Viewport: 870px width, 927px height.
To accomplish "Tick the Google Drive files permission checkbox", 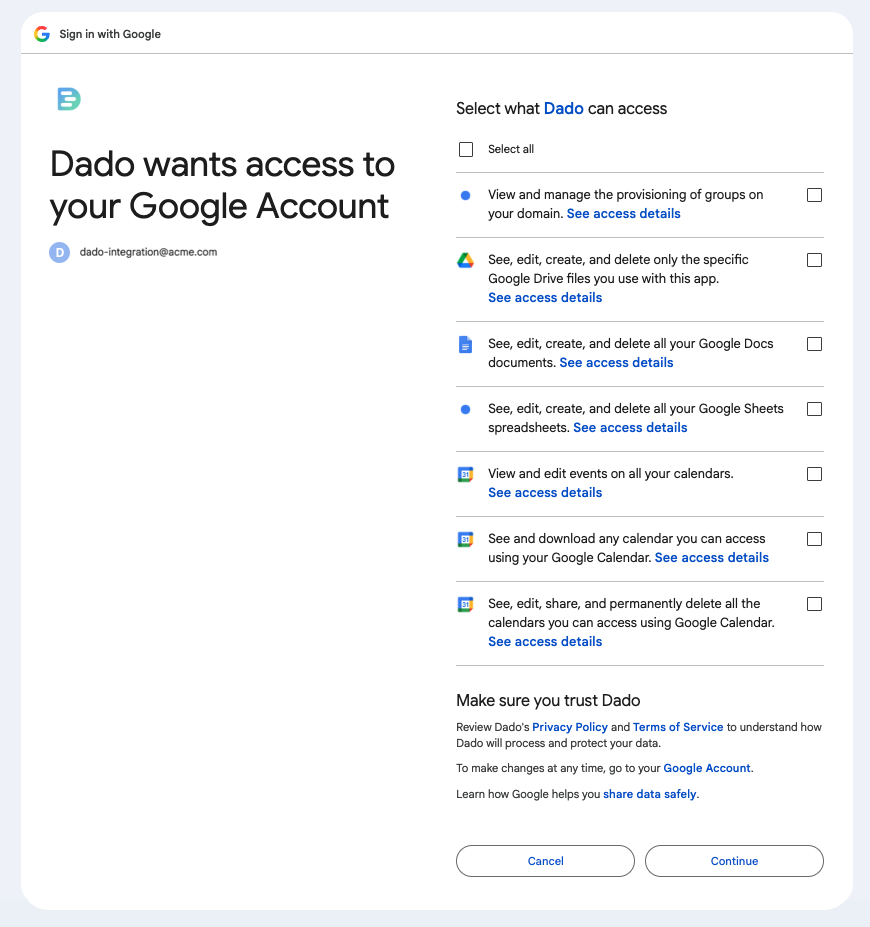I will point(814,260).
